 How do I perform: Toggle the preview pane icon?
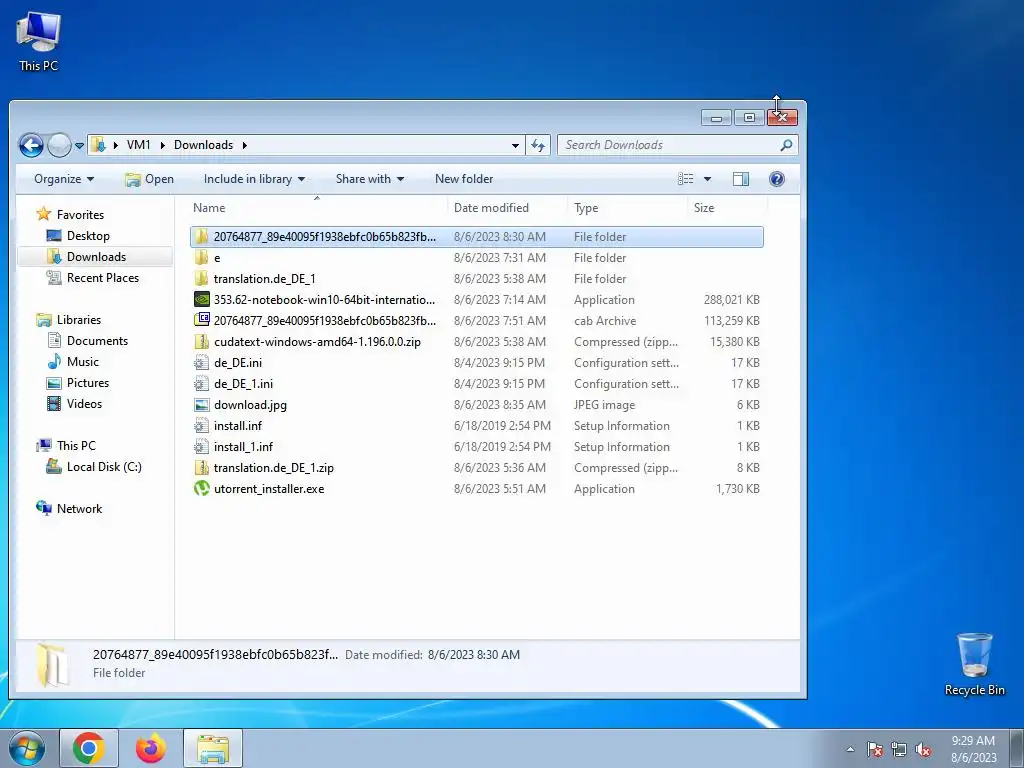(x=741, y=179)
